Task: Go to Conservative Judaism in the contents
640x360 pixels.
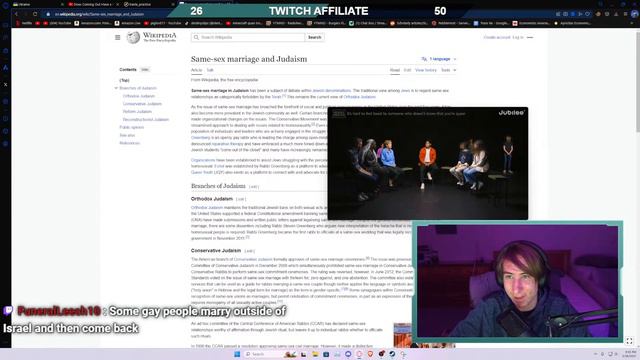Action: [x=142, y=104]
